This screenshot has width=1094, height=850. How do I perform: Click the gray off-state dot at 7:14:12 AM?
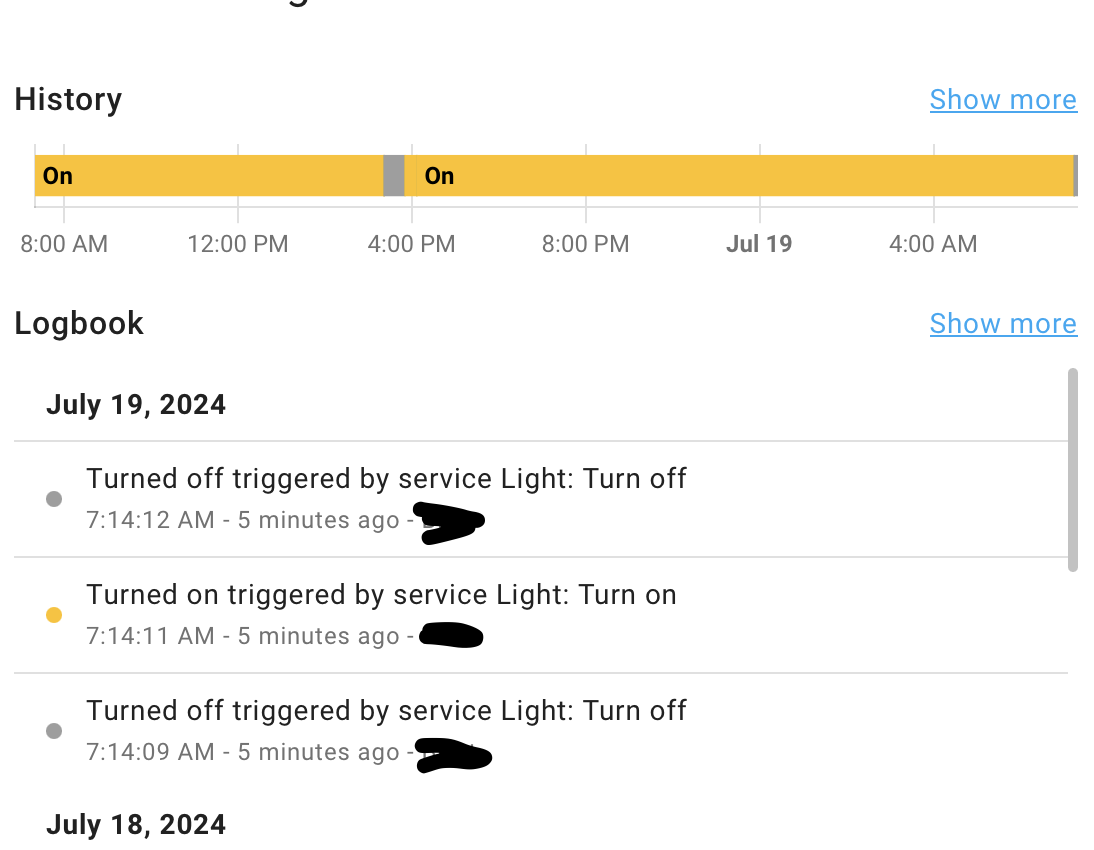(x=54, y=499)
